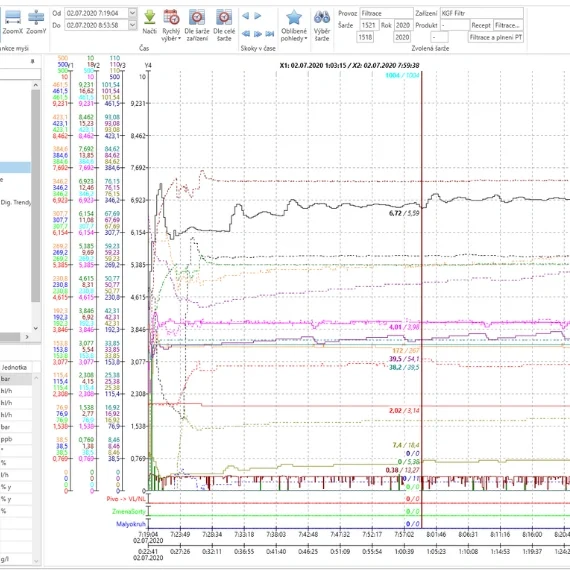This screenshot has height=570, width=570.
Task: Click the Y1 axis label
Action: (71, 65)
